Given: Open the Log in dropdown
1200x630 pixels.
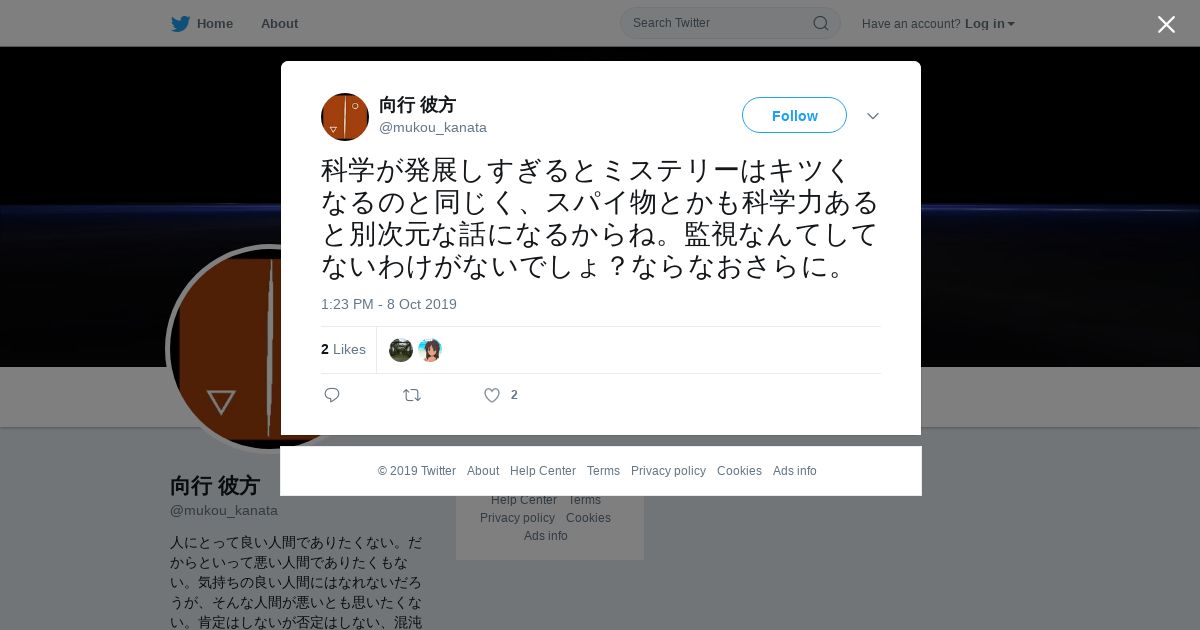Looking at the screenshot, I should pyautogui.click(x=990, y=24).
